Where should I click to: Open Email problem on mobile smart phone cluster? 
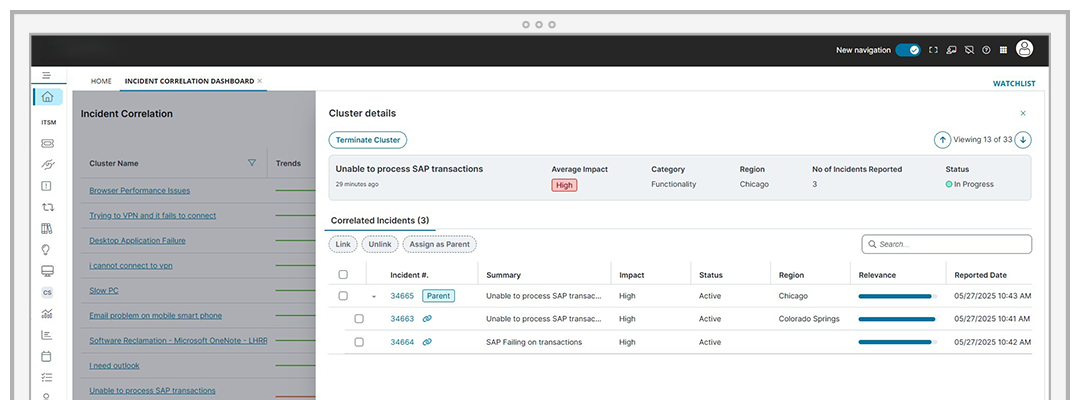click(156, 315)
